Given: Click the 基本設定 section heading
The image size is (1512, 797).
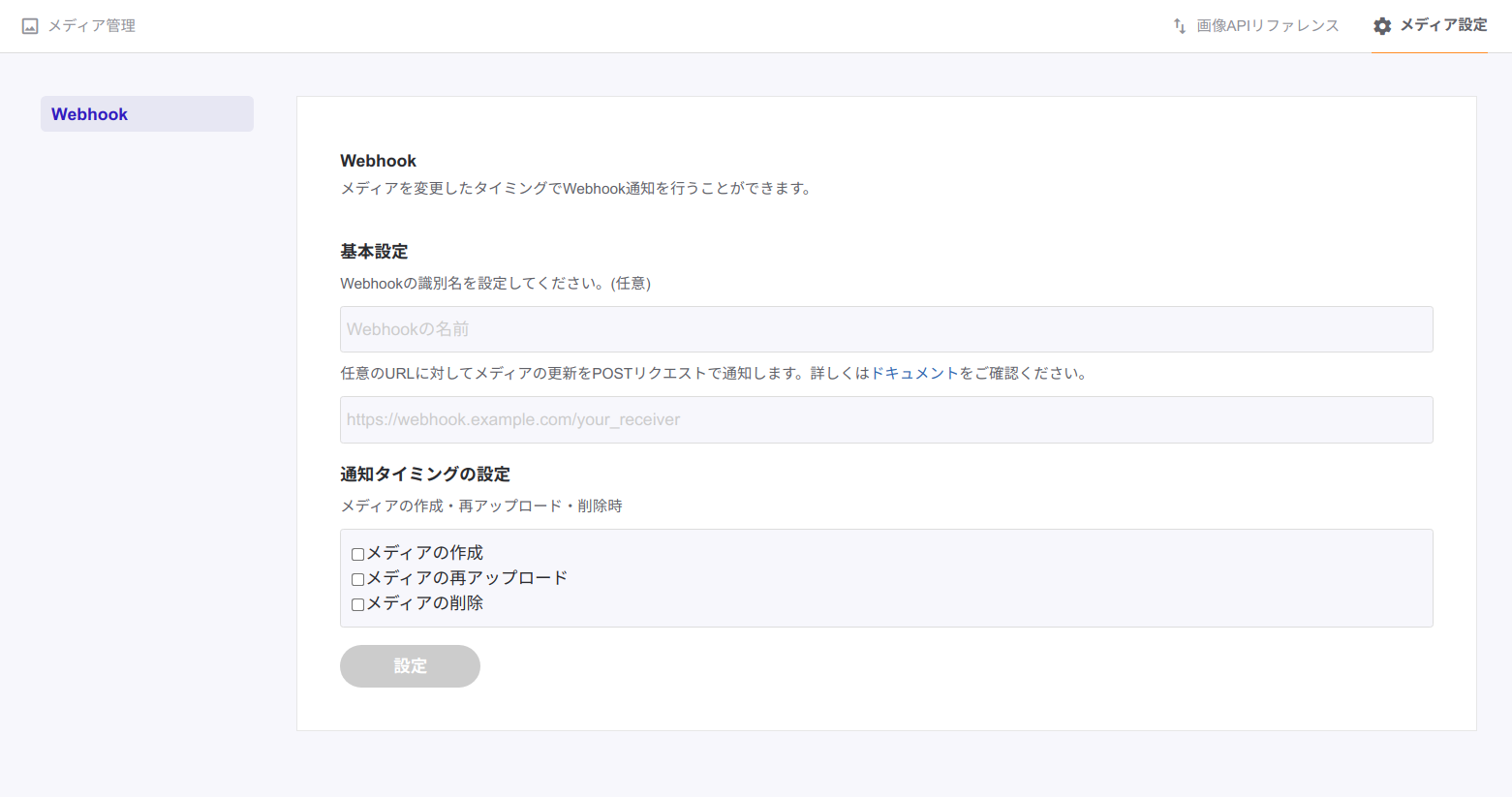Looking at the screenshot, I should point(374,252).
